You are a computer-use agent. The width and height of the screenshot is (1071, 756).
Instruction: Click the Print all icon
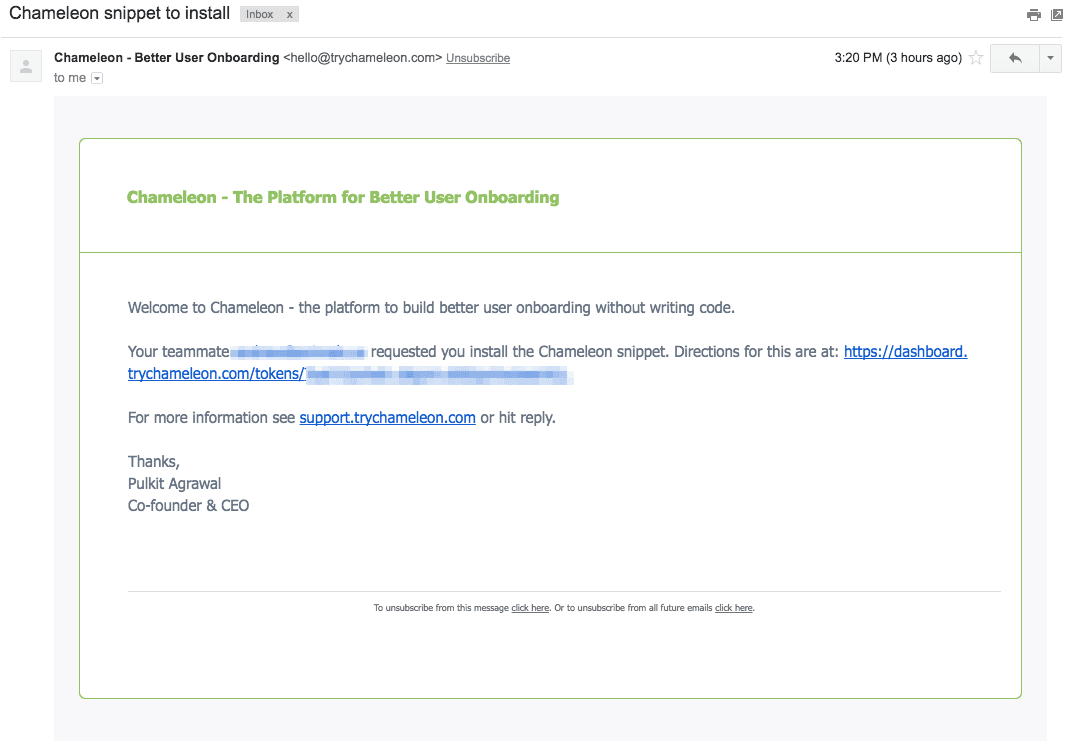[x=1033, y=14]
